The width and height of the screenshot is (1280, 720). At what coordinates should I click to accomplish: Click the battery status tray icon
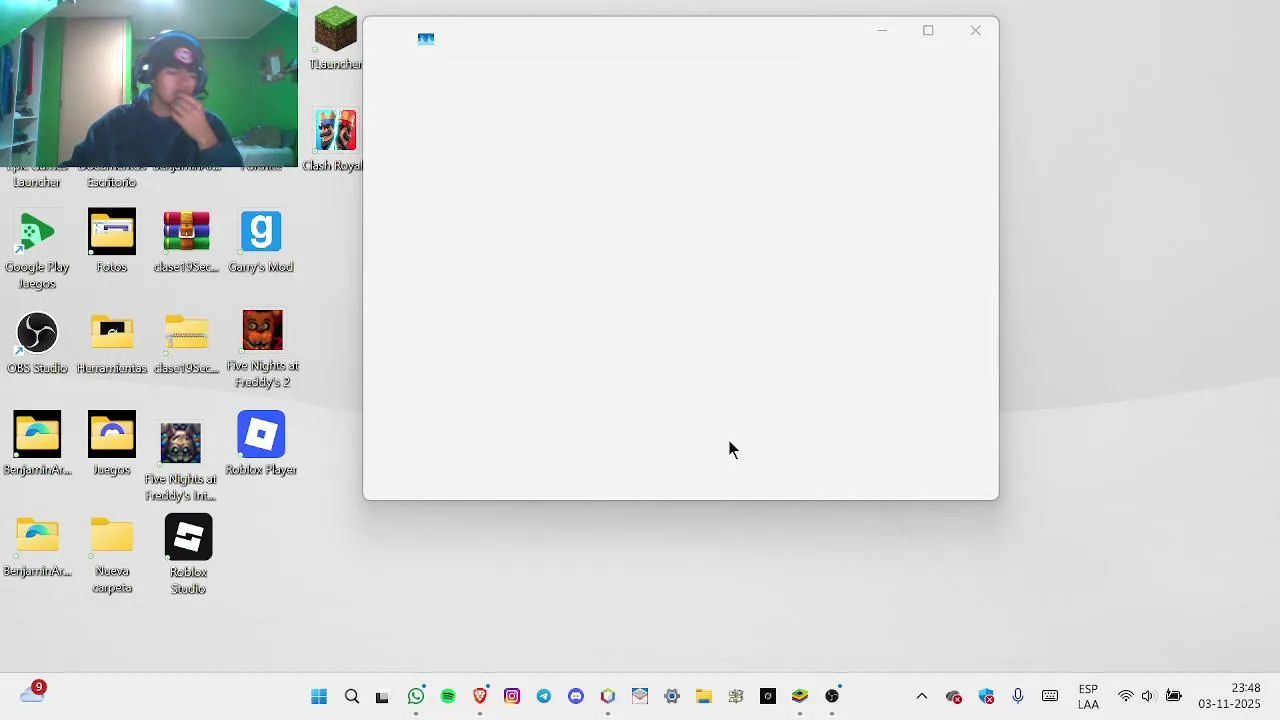click(1174, 697)
